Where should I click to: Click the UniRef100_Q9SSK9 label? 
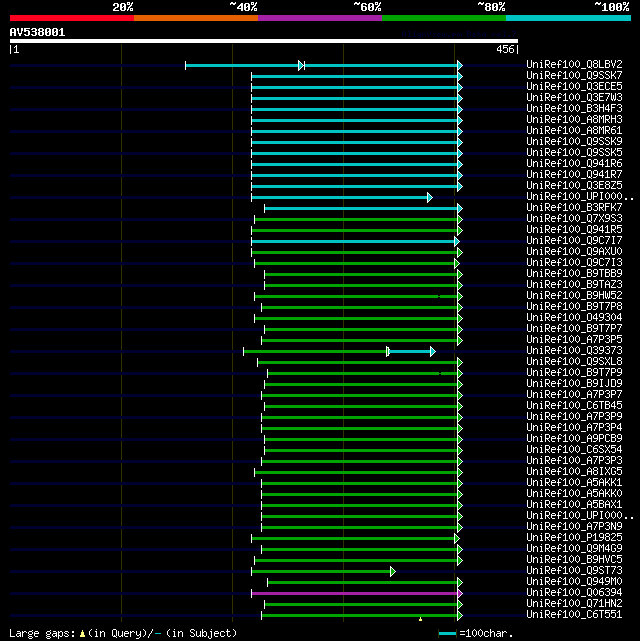[574, 142]
